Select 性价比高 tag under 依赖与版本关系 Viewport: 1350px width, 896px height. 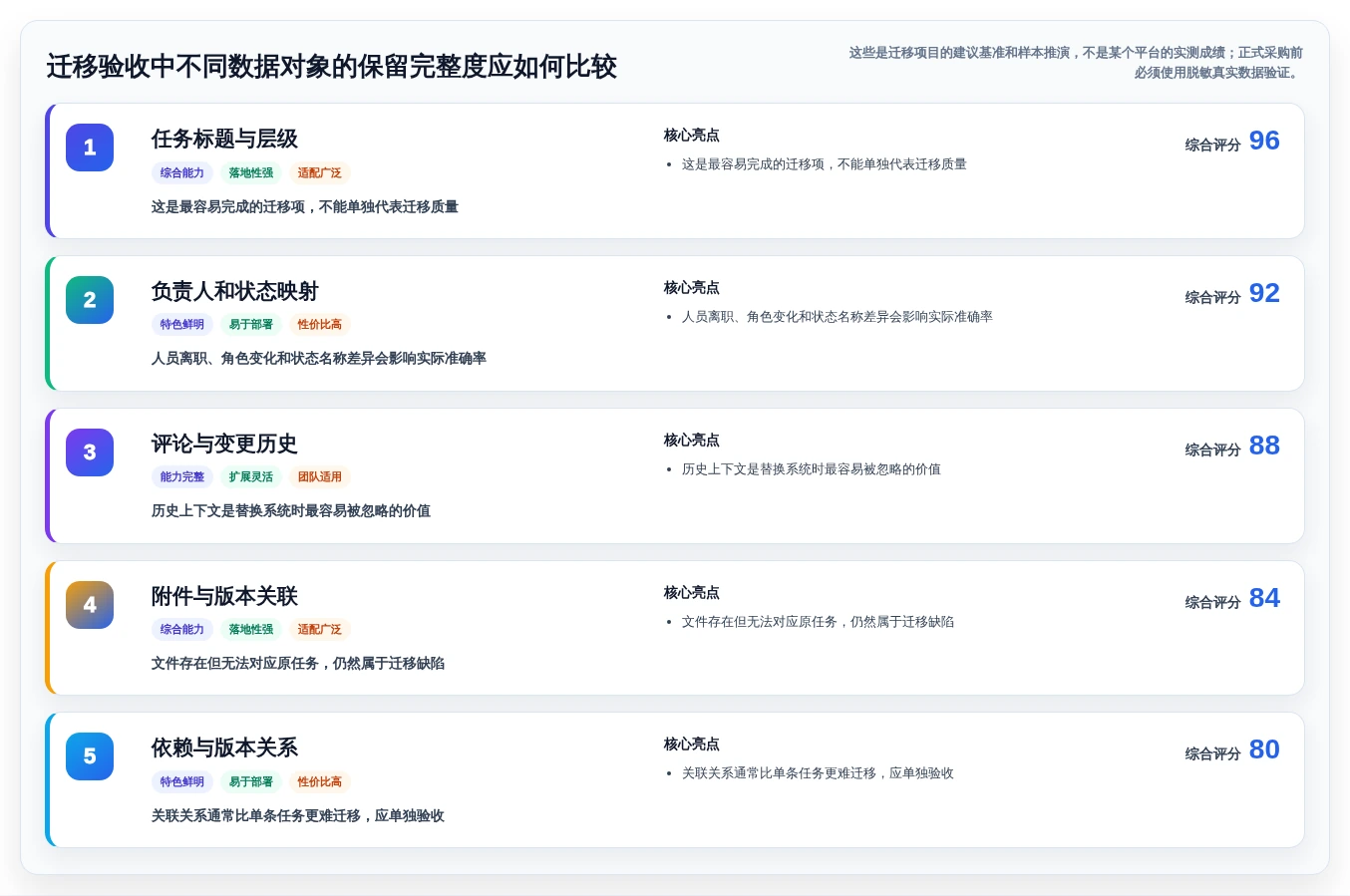point(319,781)
